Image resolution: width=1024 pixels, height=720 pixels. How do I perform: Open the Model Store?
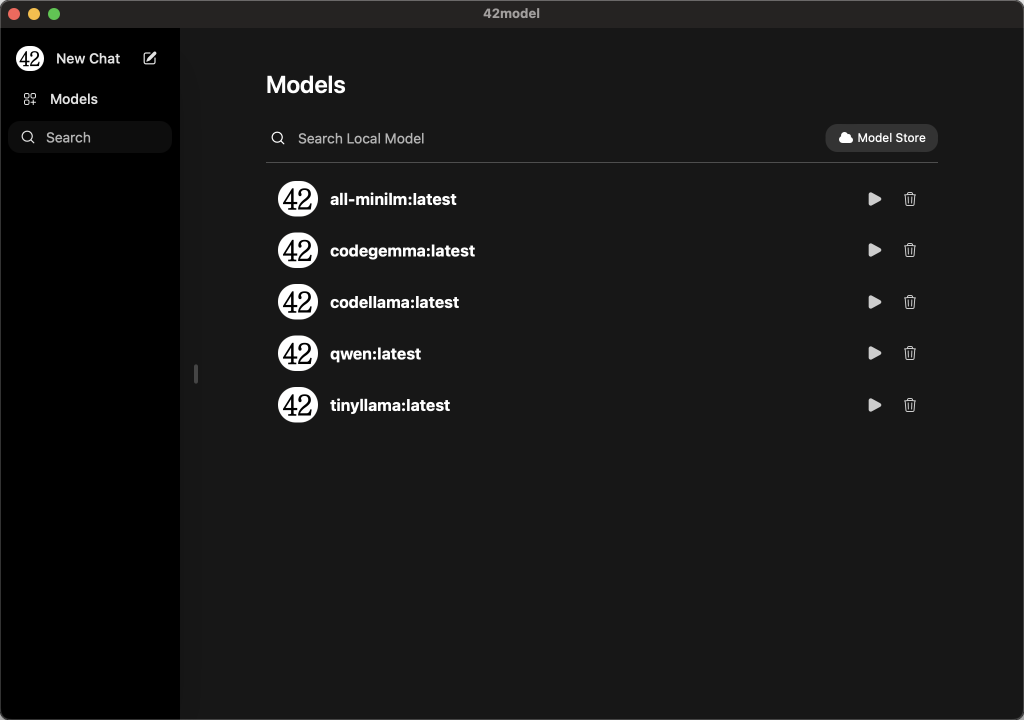point(882,138)
